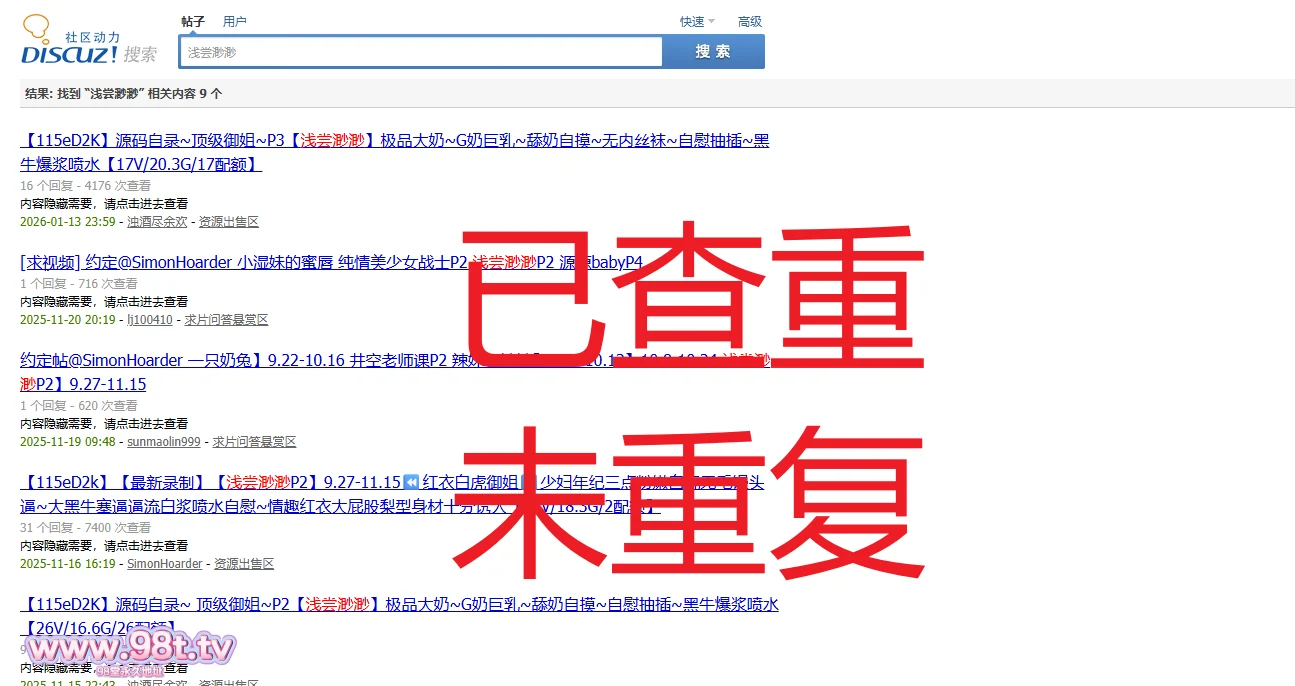Switch to the 帖子 tab
The height and width of the screenshot is (686, 1295).
[193, 21]
